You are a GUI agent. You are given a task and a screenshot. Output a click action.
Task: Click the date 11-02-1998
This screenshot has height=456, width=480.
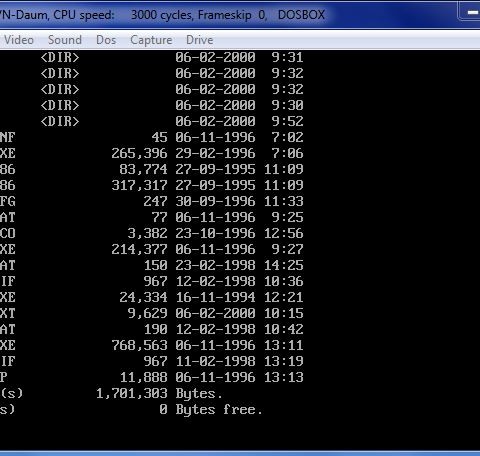(215, 361)
